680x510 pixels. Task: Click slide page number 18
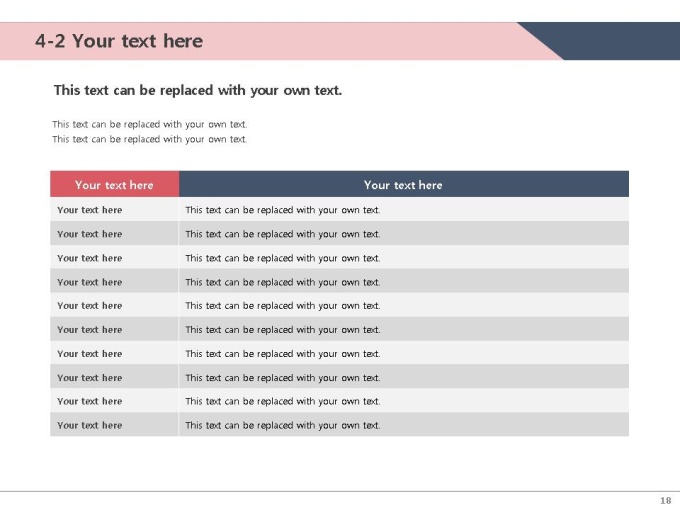pos(665,500)
